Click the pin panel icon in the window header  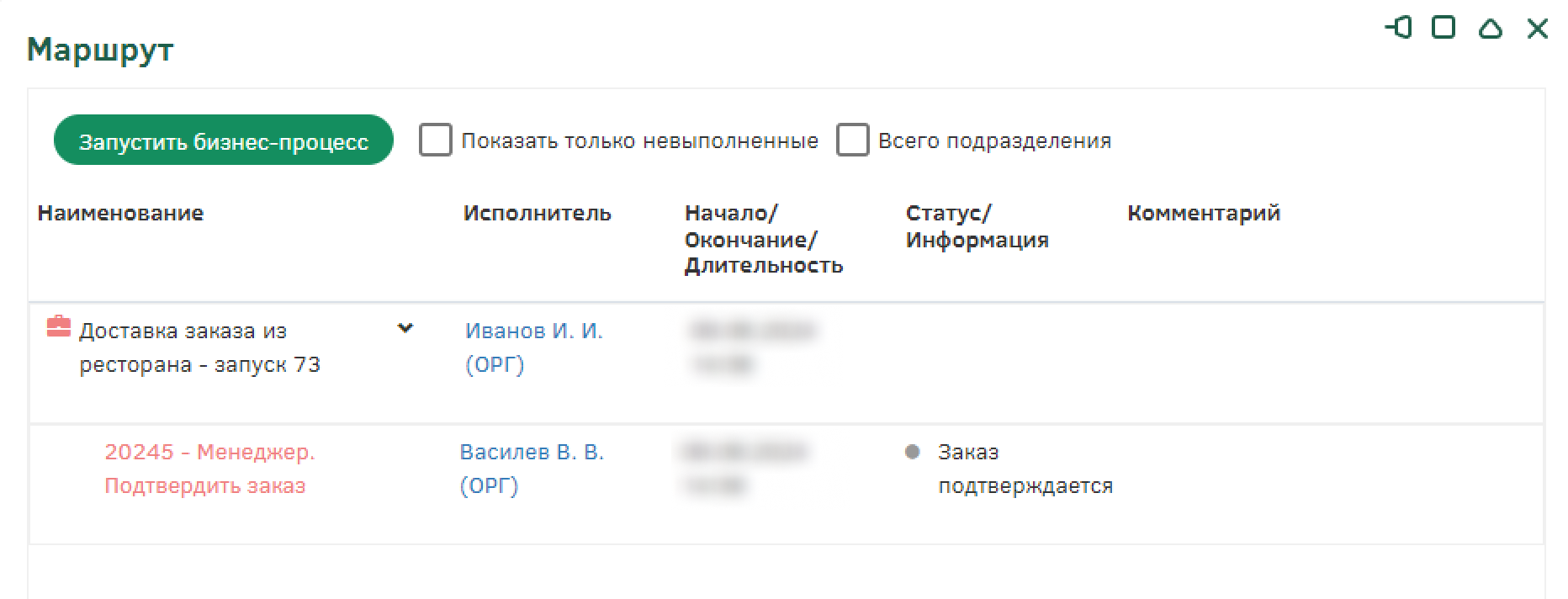[x=1398, y=28]
